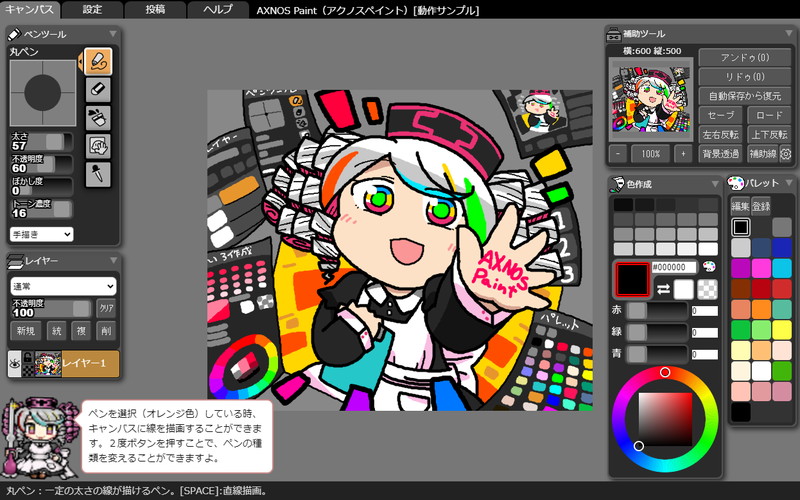Toggle visibility eye of レイヤー1

pos(15,363)
